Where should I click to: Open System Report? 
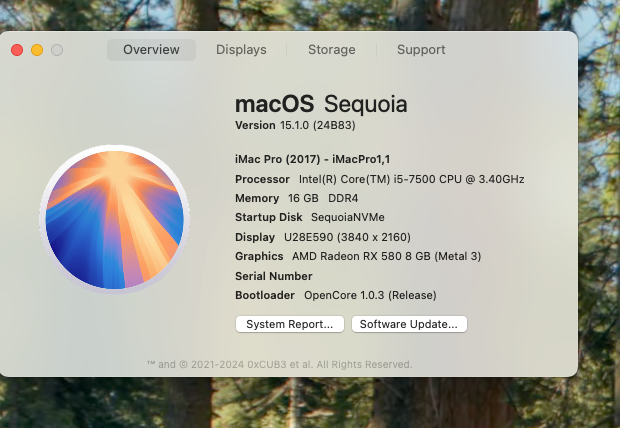(290, 324)
